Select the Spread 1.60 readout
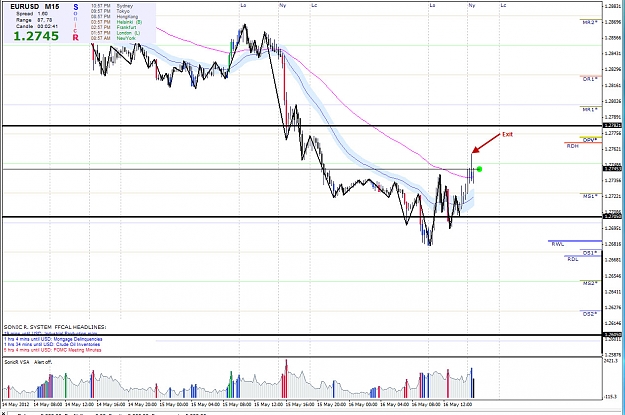The height and width of the screenshot is (415, 625). (x=31, y=14)
